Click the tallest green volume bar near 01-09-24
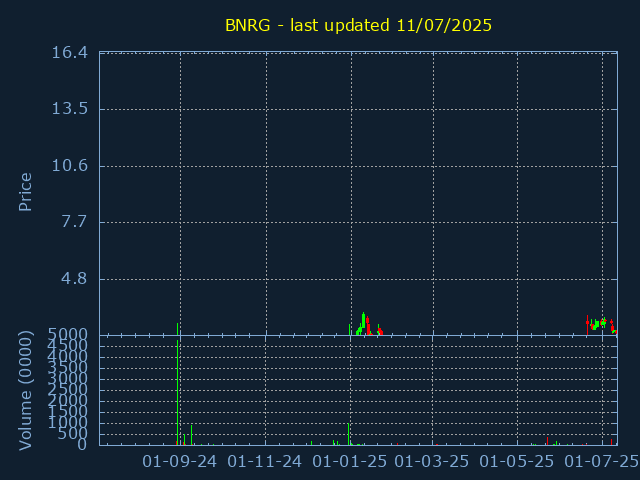 click(178, 393)
